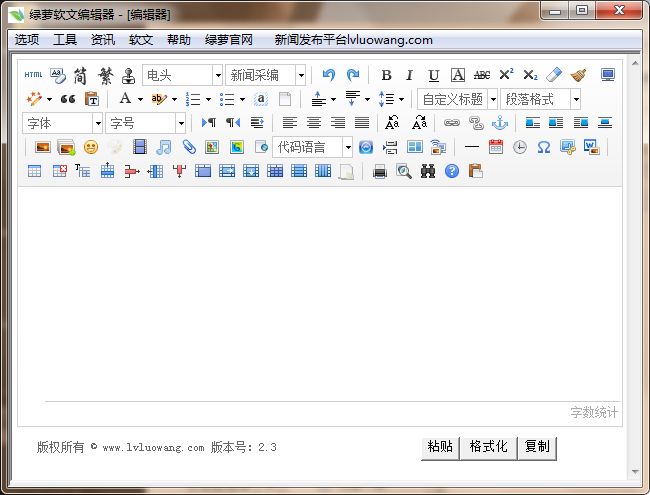Click the anchor icon in toolbar

pyautogui.click(x=501, y=123)
